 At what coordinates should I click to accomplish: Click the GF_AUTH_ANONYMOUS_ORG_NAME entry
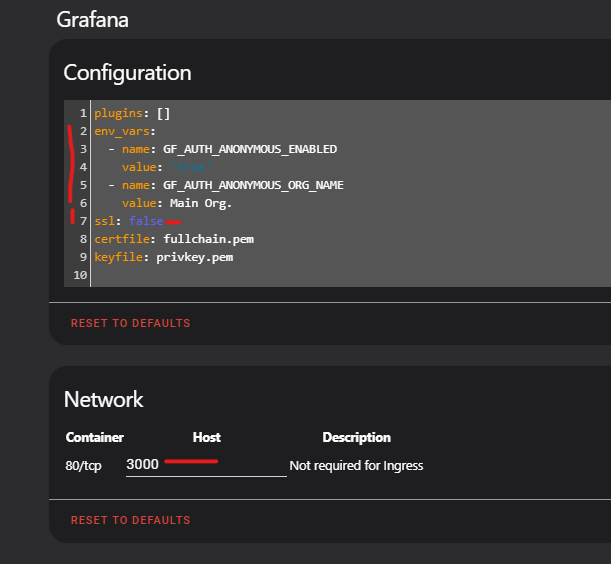tap(246, 185)
